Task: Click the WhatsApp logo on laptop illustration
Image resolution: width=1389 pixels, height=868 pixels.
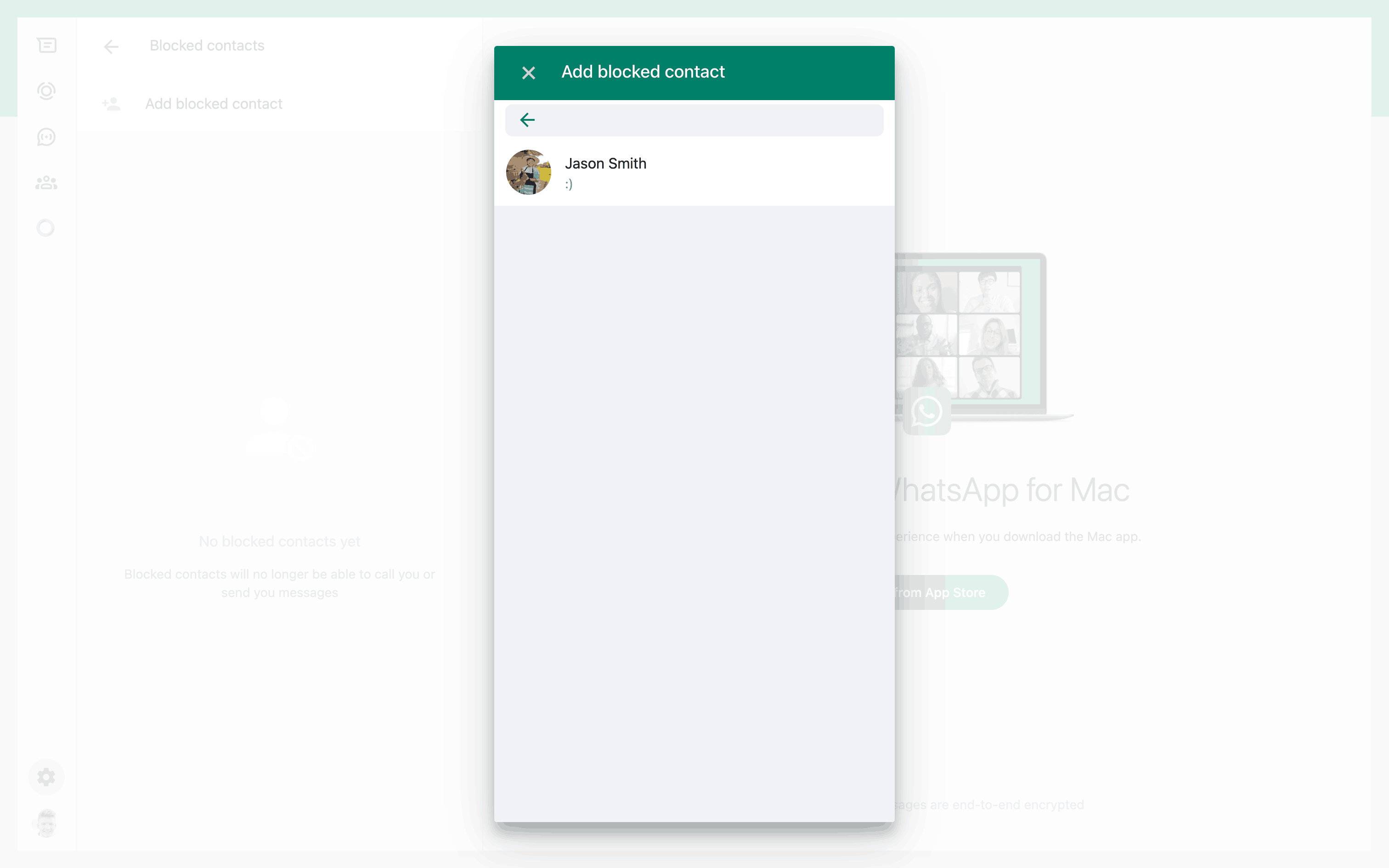Action: click(x=926, y=411)
